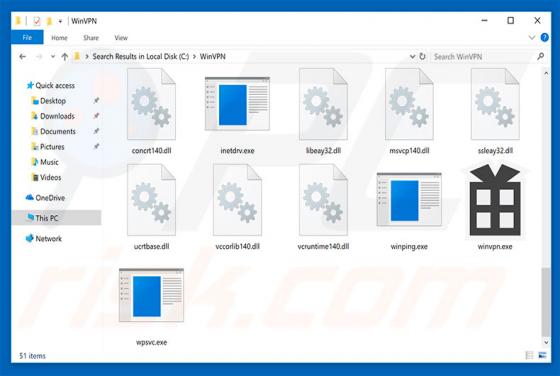Select the wpsvc.exe application icon
Viewport: 560px width, 376px height.
(151, 295)
